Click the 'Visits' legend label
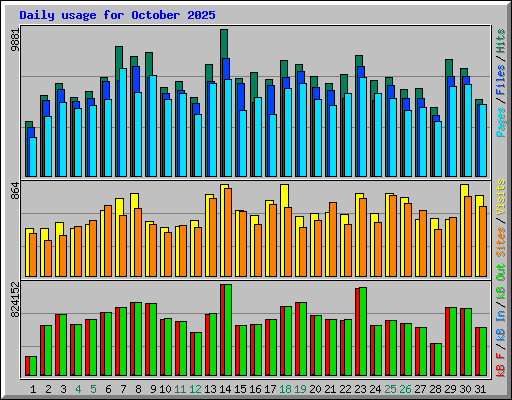The image size is (512, 400). (x=501, y=198)
